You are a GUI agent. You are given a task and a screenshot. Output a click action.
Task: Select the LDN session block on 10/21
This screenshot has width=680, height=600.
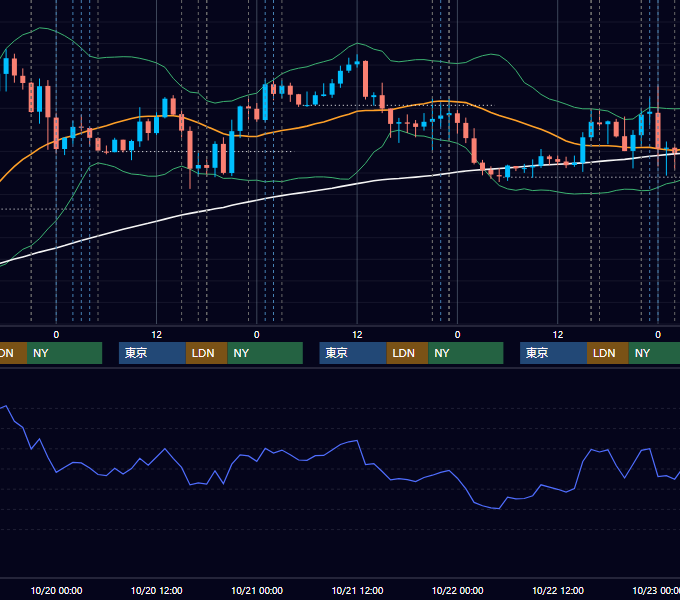pos(407,353)
